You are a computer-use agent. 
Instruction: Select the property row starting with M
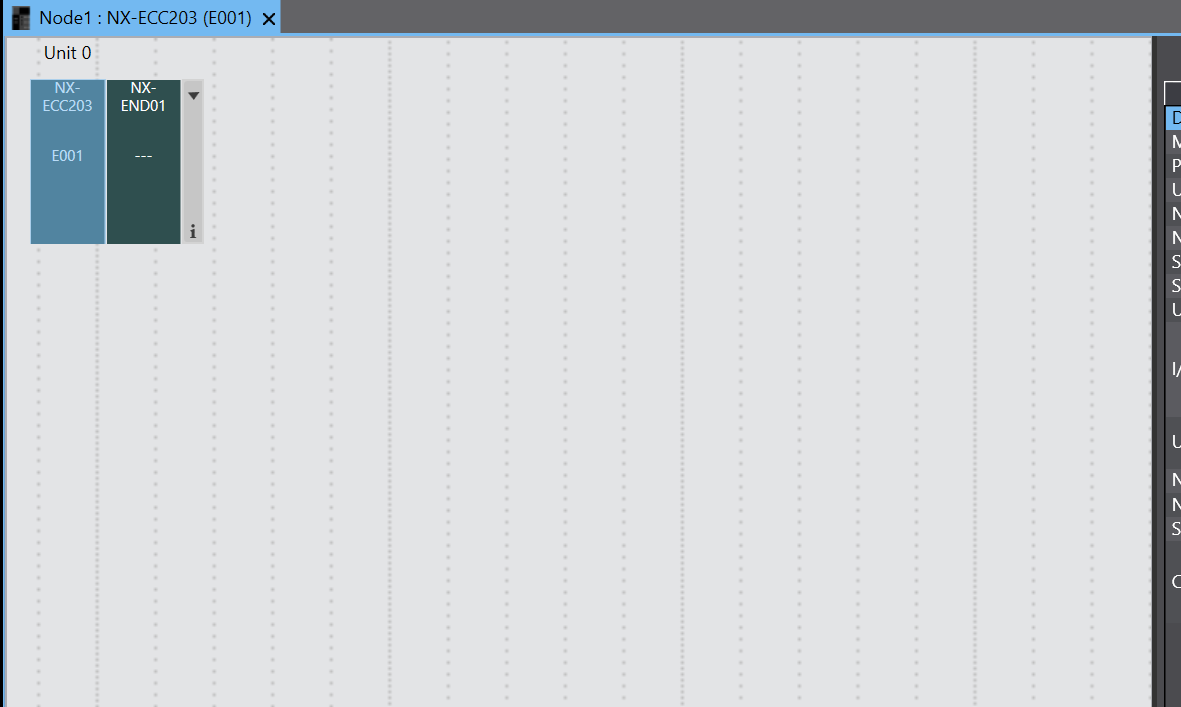point(1173,142)
